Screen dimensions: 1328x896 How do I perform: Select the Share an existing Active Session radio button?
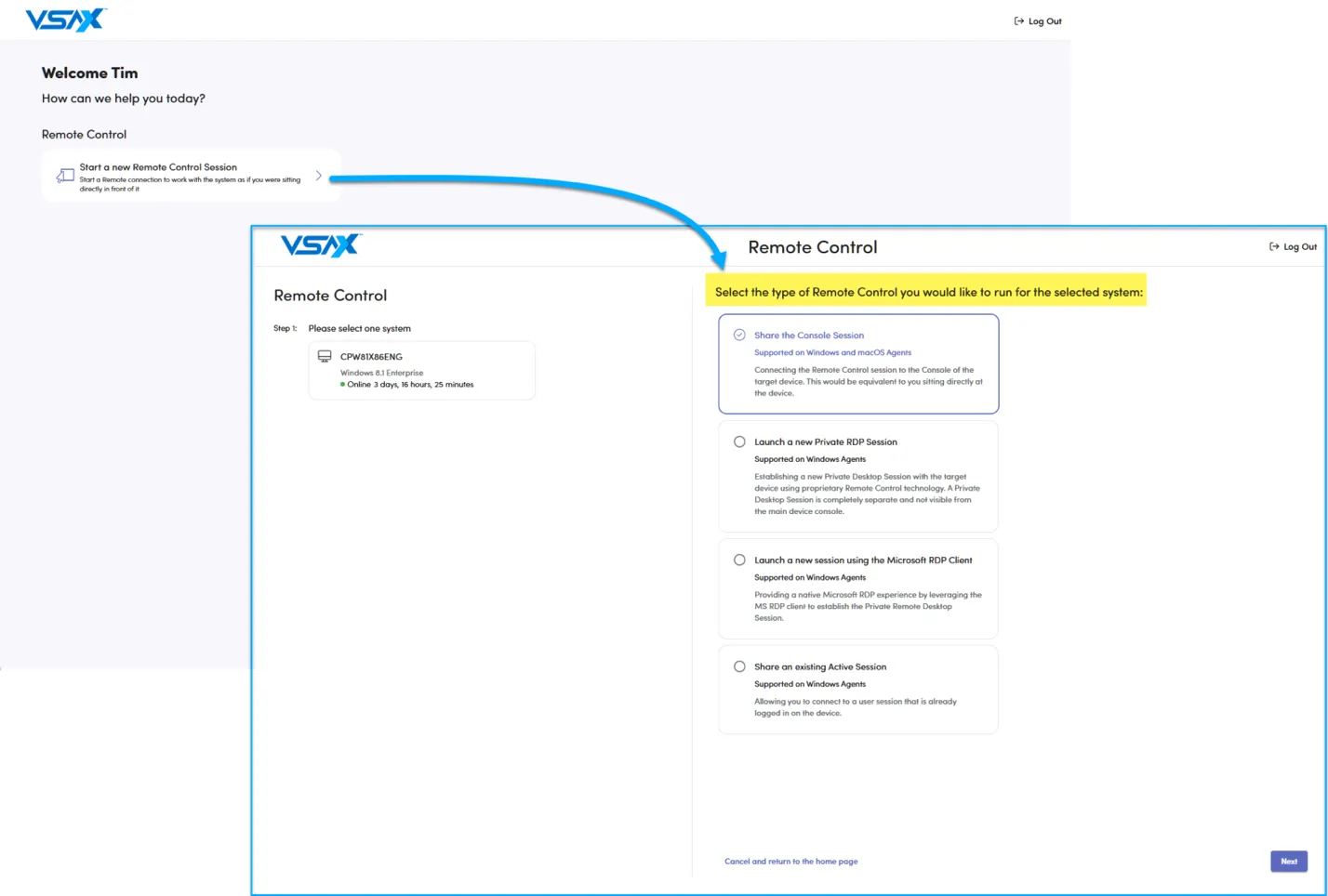pos(739,667)
